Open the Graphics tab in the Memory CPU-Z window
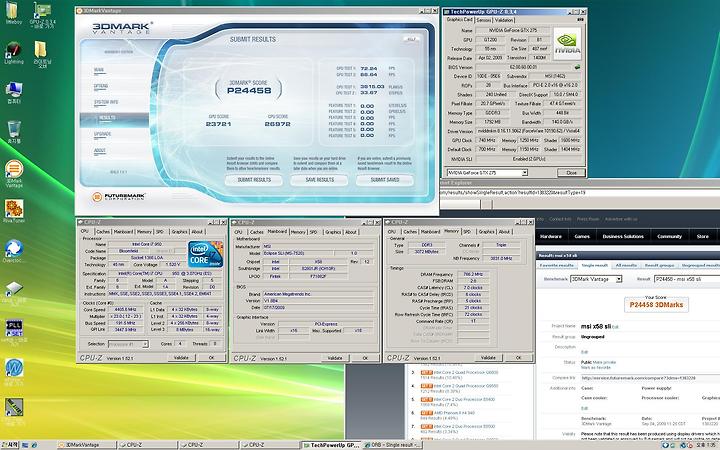720x450 pixels. (x=486, y=232)
